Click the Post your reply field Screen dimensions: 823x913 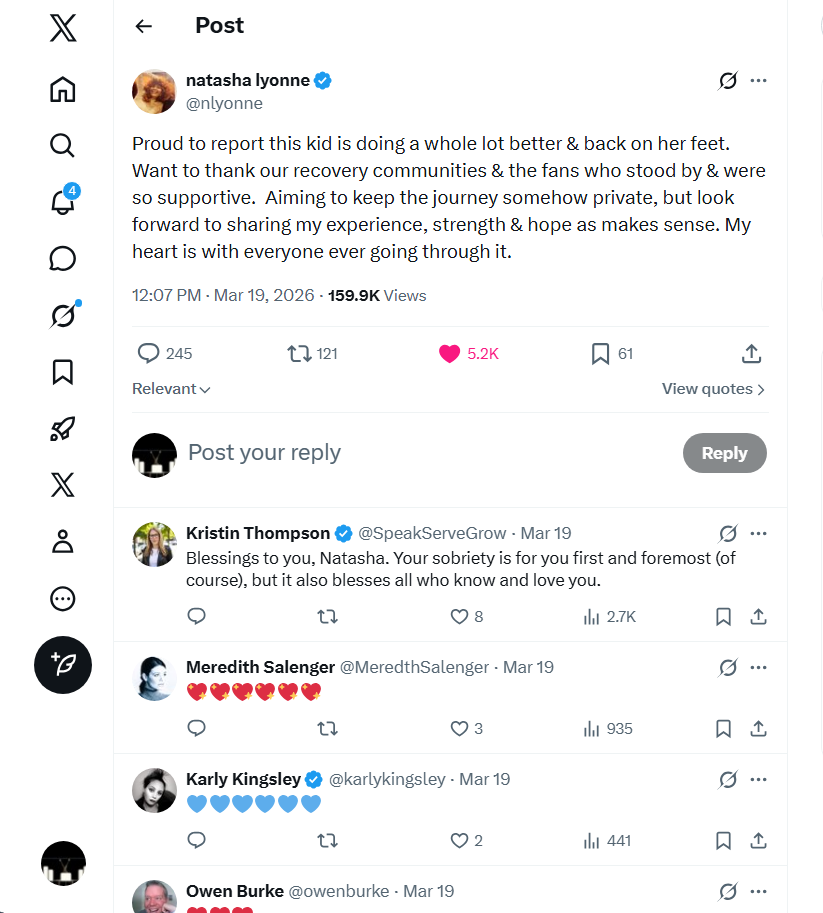[400, 453]
